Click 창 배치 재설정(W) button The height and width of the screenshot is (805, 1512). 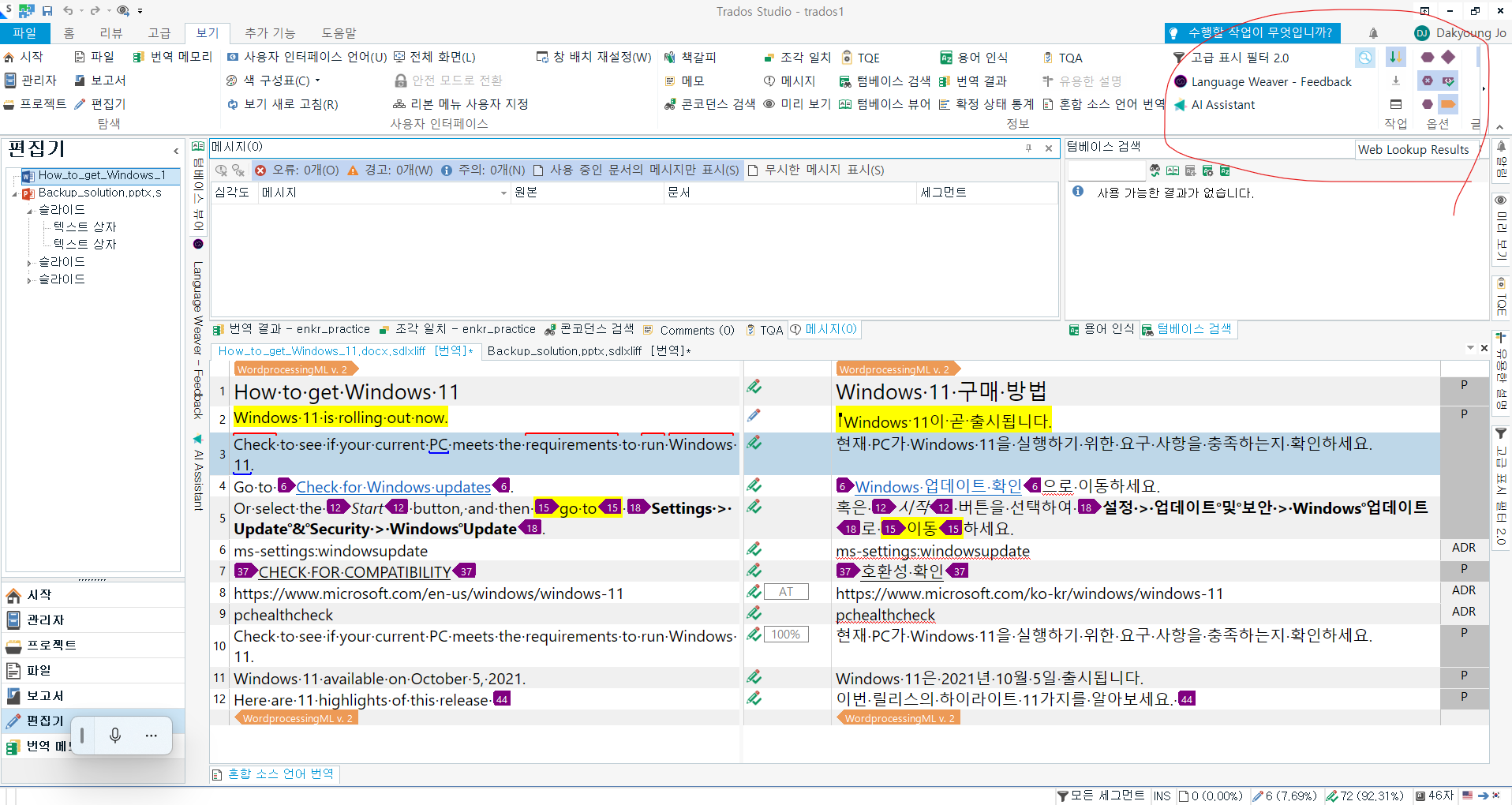click(x=593, y=57)
